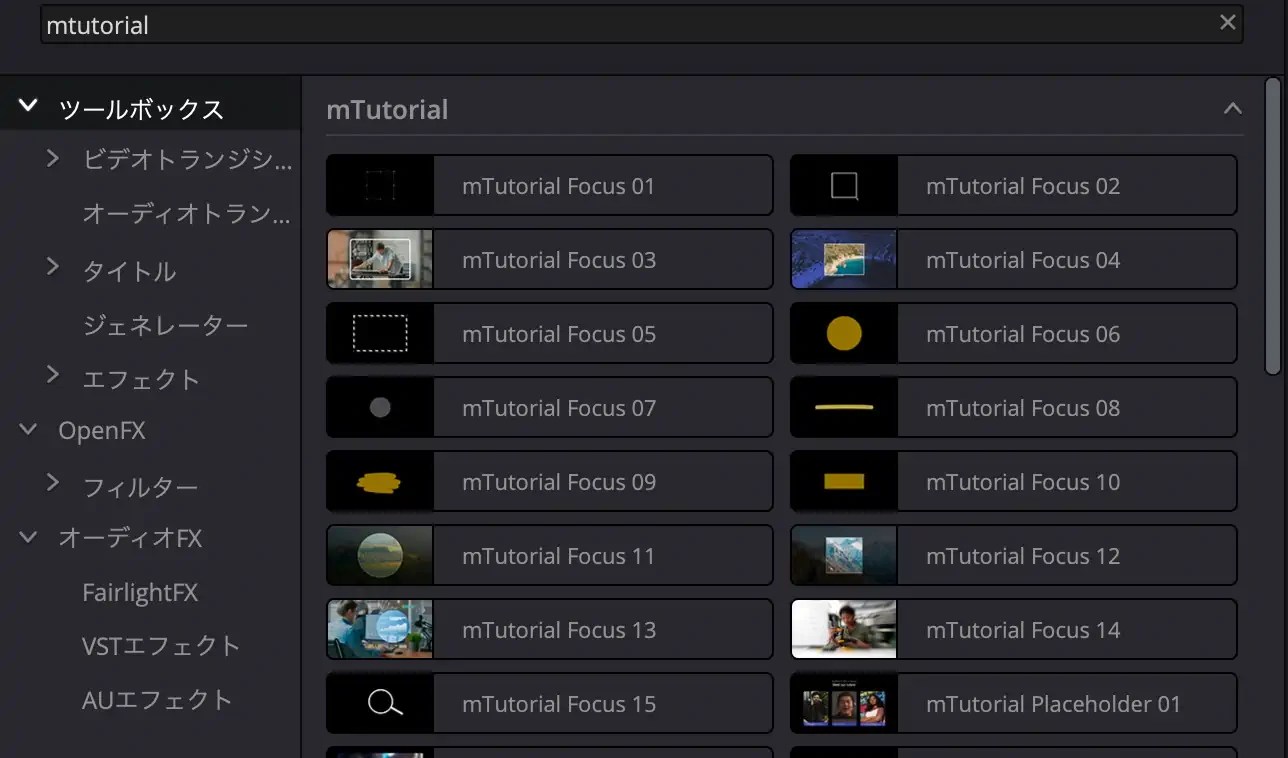Select the mTutorial Focus 03 text label

pyautogui.click(x=559, y=260)
